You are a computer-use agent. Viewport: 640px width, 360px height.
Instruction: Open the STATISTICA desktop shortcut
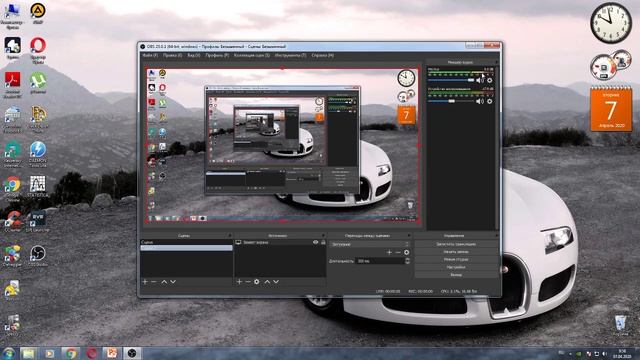(x=38, y=187)
